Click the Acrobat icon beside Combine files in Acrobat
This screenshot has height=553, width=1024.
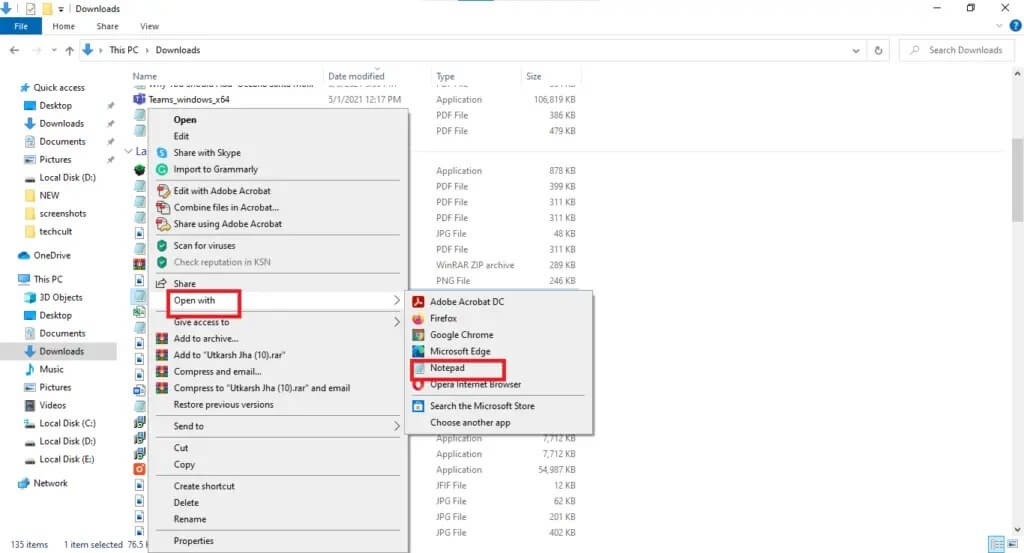coord(163,208)
